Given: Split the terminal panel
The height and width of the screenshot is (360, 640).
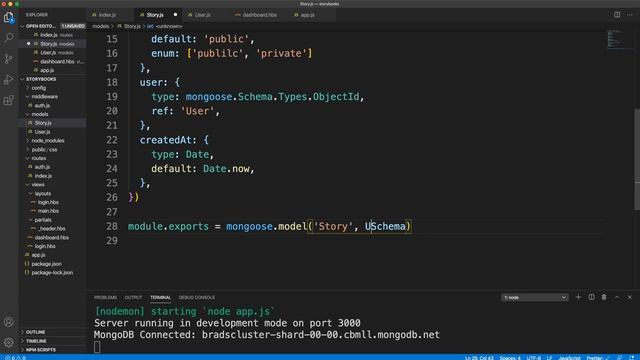Looking at the screenshot, I should coord(591,297).
